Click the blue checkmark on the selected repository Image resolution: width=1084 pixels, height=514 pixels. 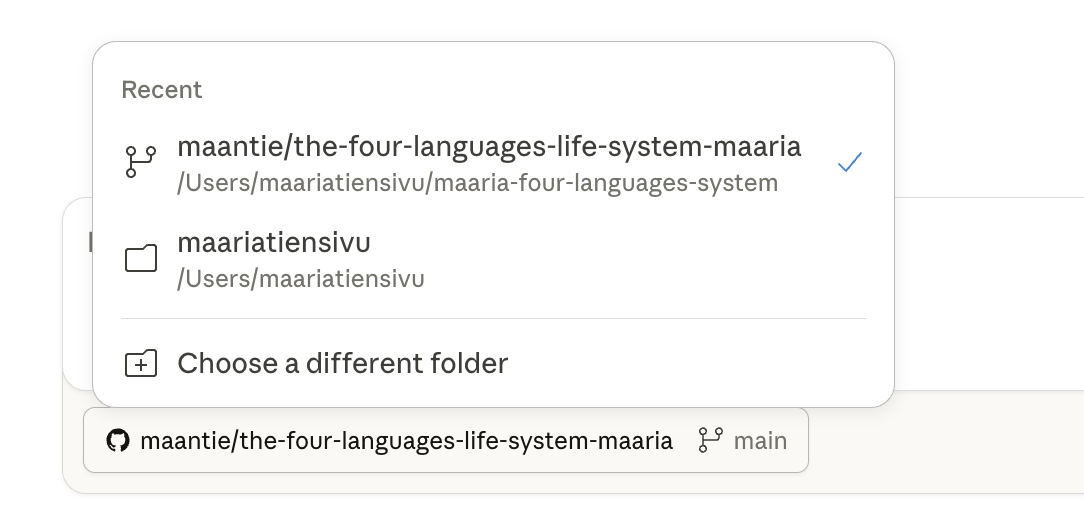pos(850,162)
